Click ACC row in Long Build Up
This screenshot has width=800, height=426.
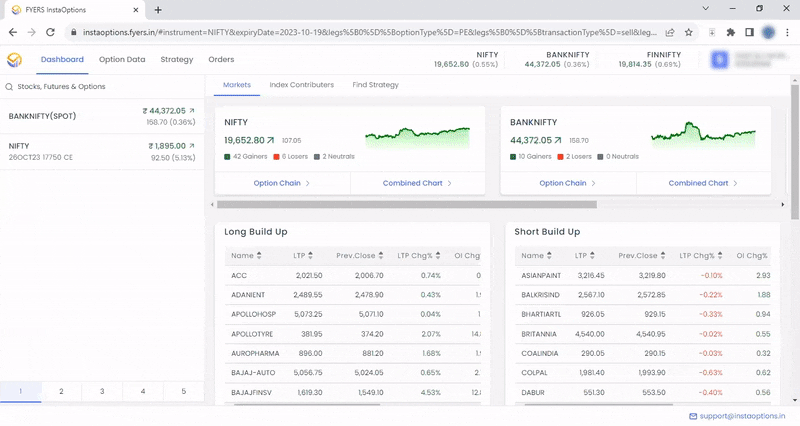pos(353,275)
